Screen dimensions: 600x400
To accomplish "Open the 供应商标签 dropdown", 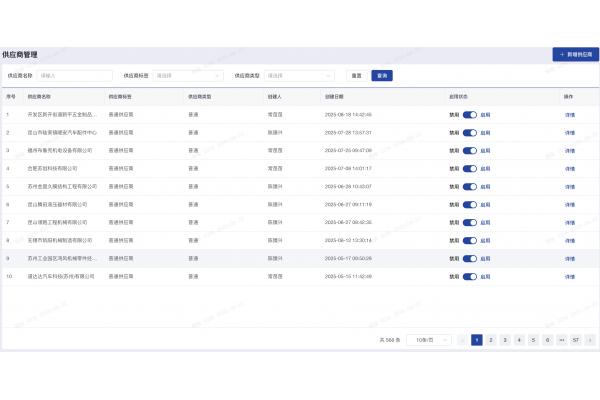I will tap(188, 75).
